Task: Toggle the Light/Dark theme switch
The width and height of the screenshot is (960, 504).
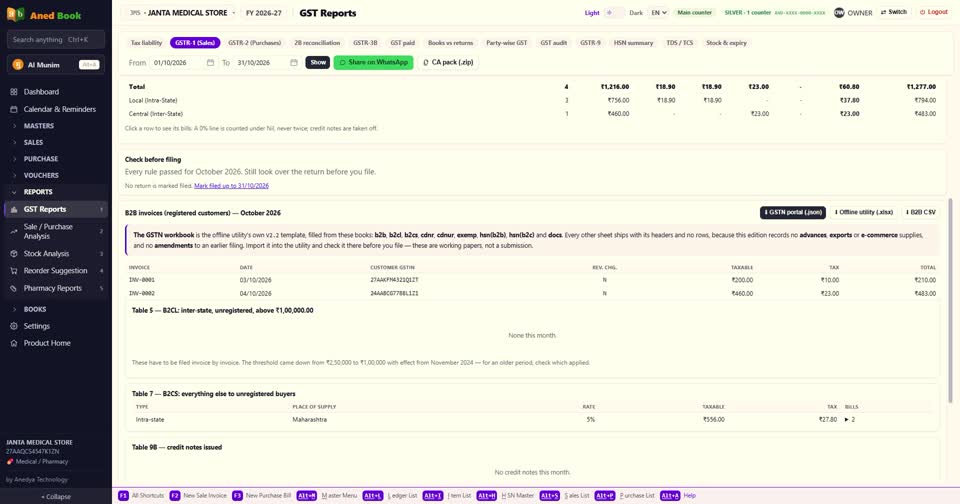Action: (x=614, y=13)
